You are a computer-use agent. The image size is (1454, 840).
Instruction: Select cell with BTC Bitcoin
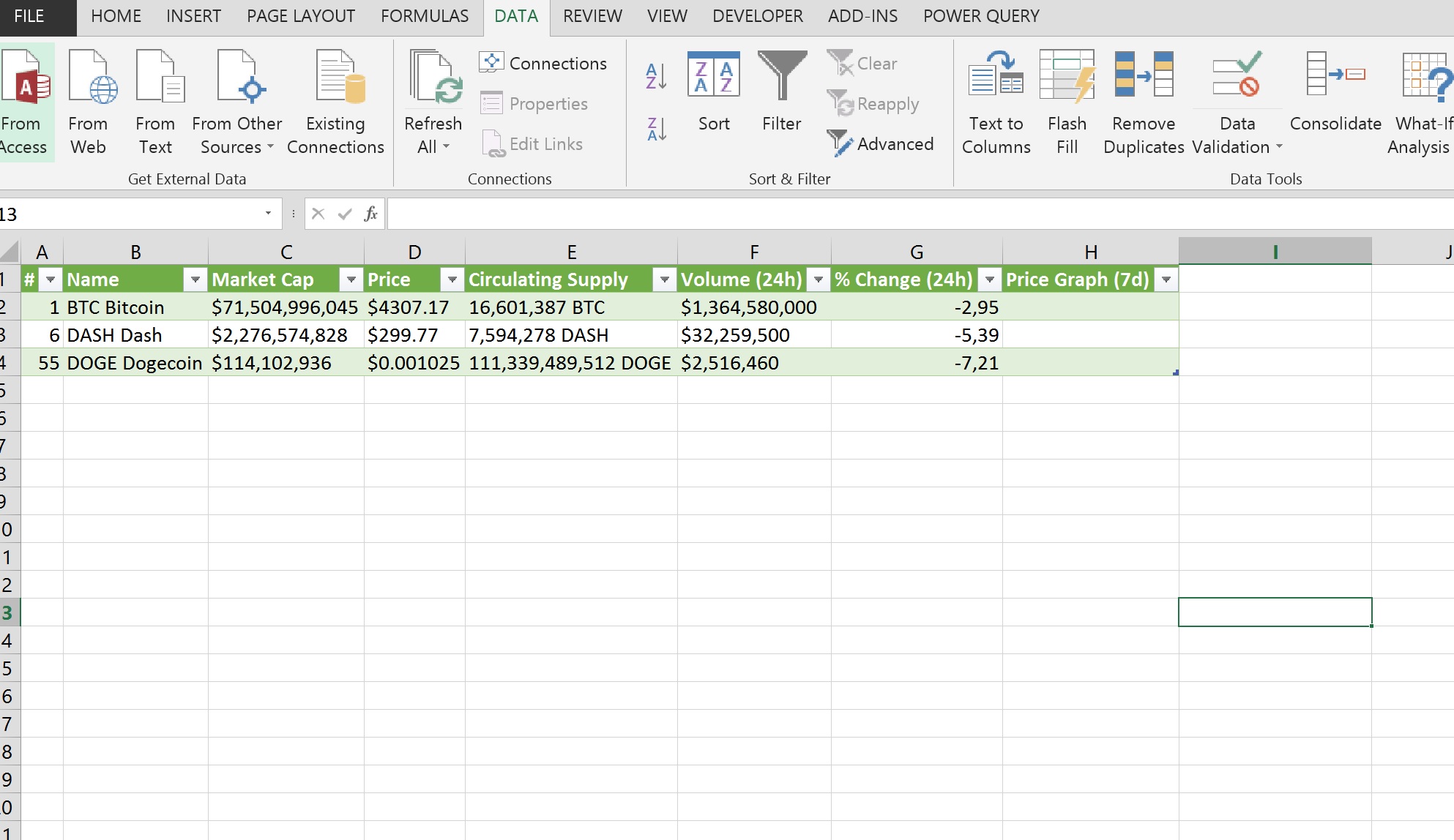[x=135, y=307]
